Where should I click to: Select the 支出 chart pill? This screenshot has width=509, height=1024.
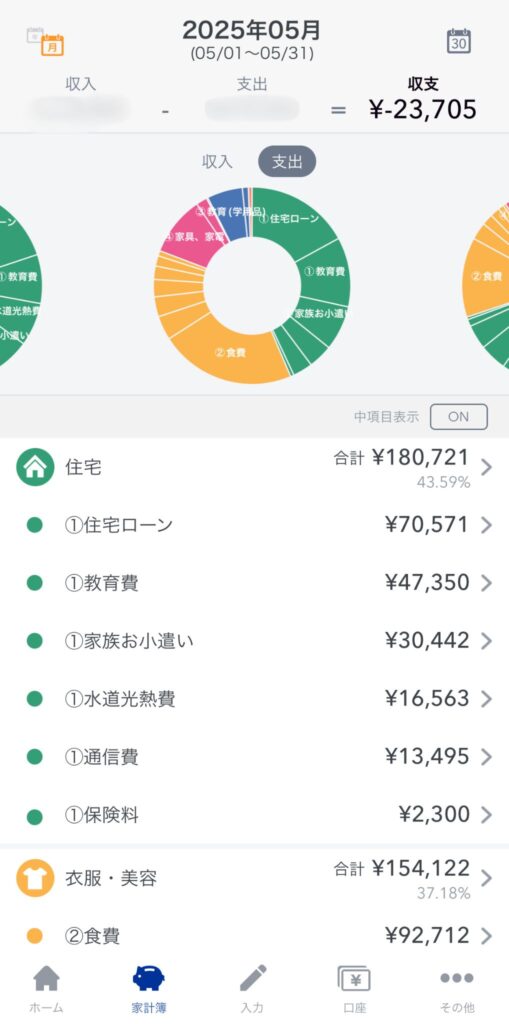click(287, 162)
